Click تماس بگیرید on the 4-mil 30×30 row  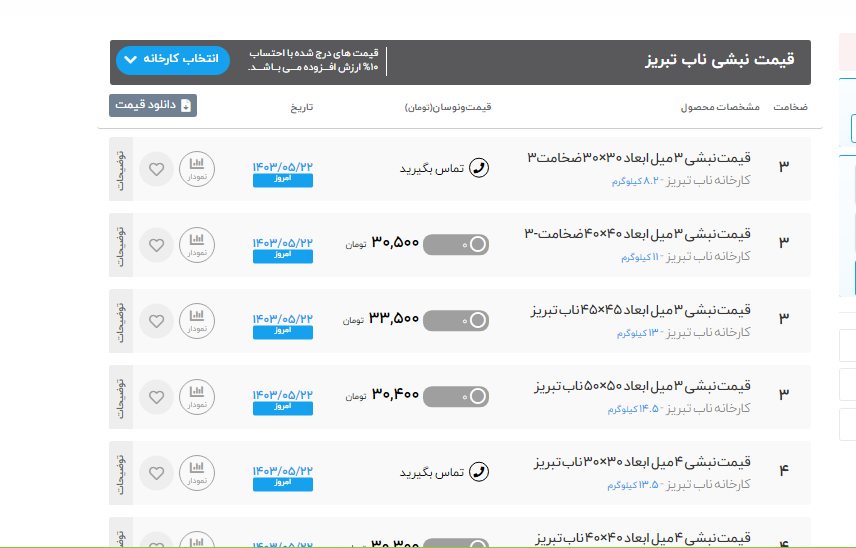(432, 473)
